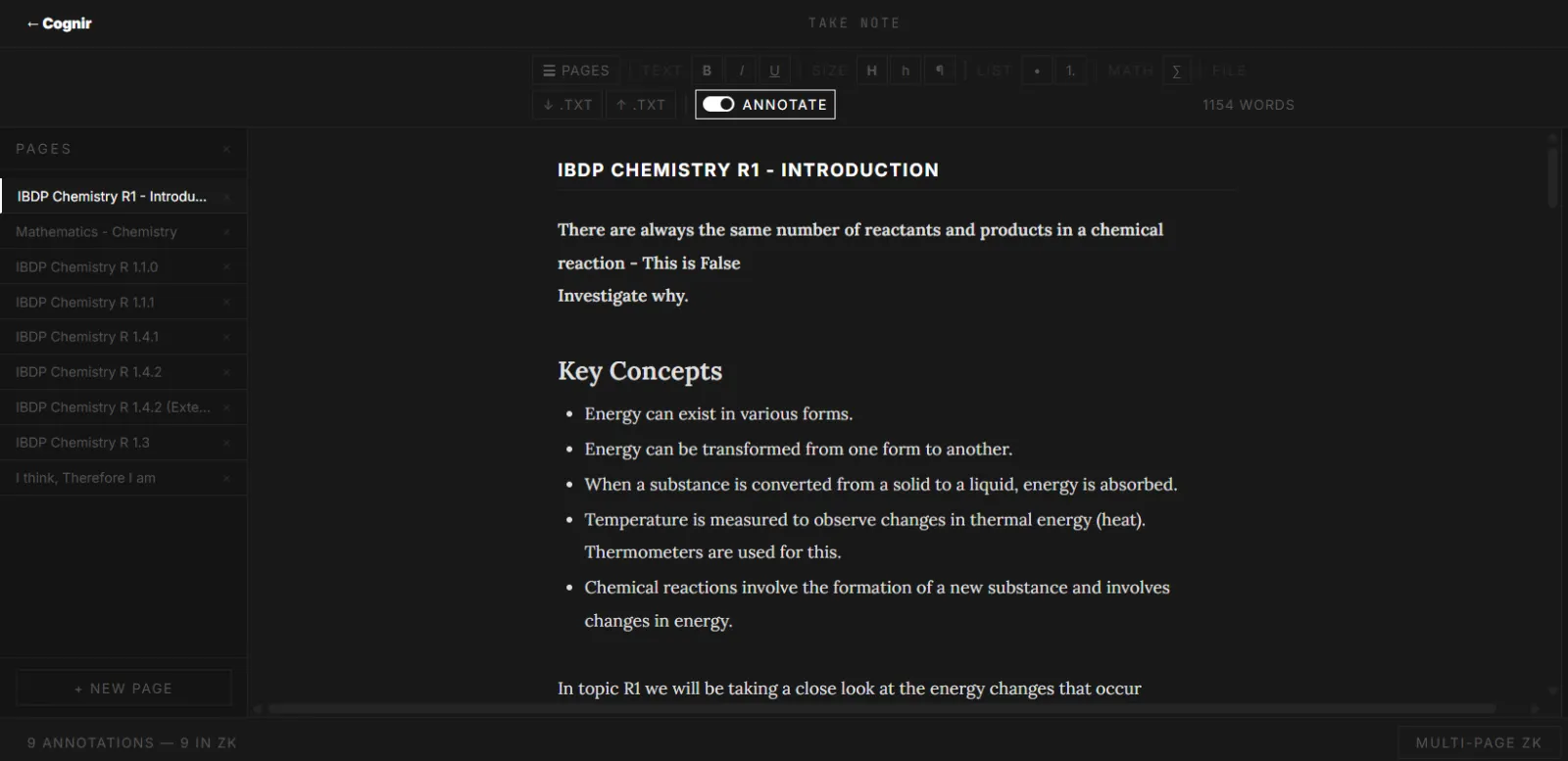The height and width of the screenshot is (761, 1568).
Task: Open the MULTI-PAGE ZK view
Action: click(1479, 742)
